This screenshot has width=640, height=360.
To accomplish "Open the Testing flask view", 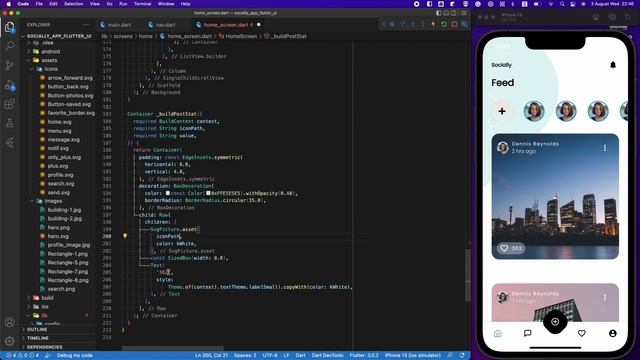I will pos(9,122).
